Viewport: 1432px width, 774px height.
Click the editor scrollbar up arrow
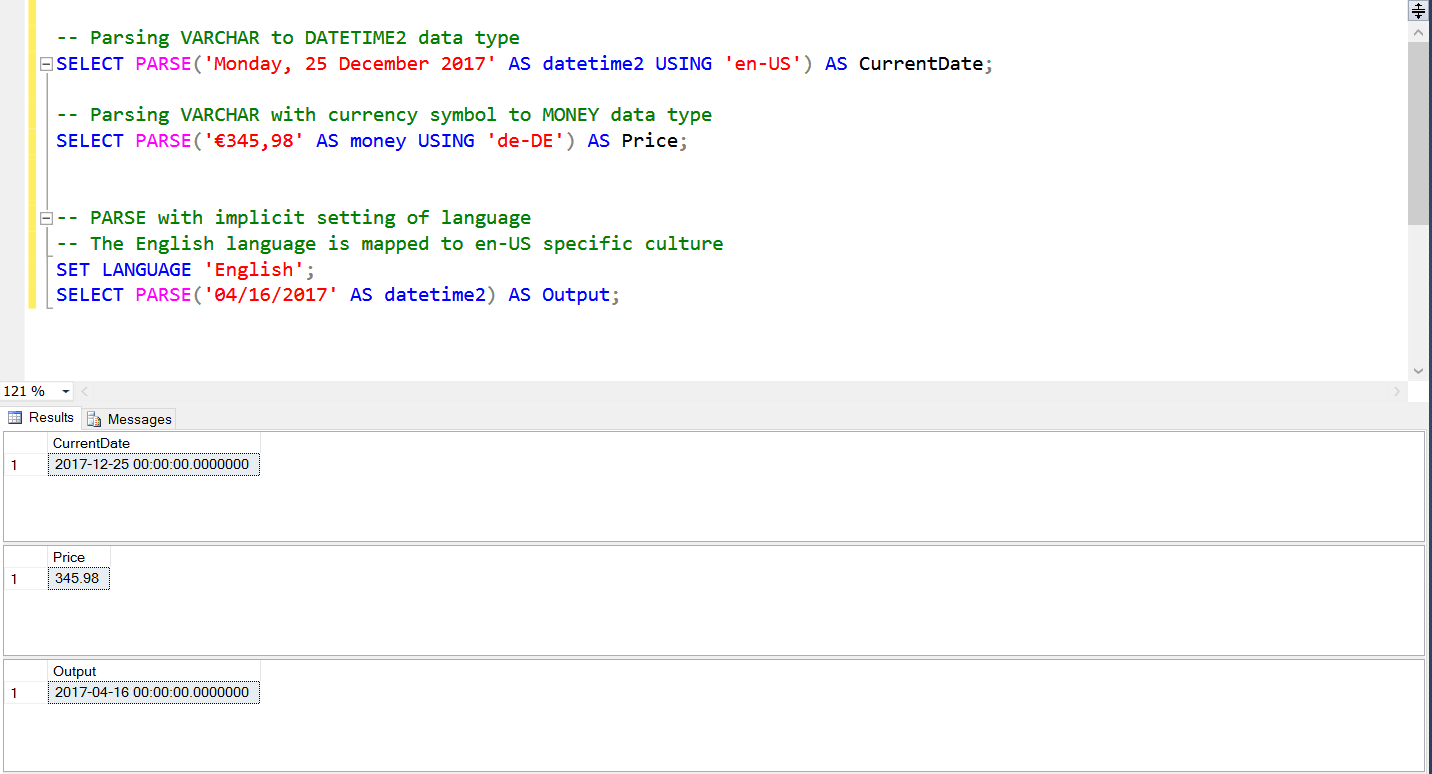click(x=1418, y=31)
